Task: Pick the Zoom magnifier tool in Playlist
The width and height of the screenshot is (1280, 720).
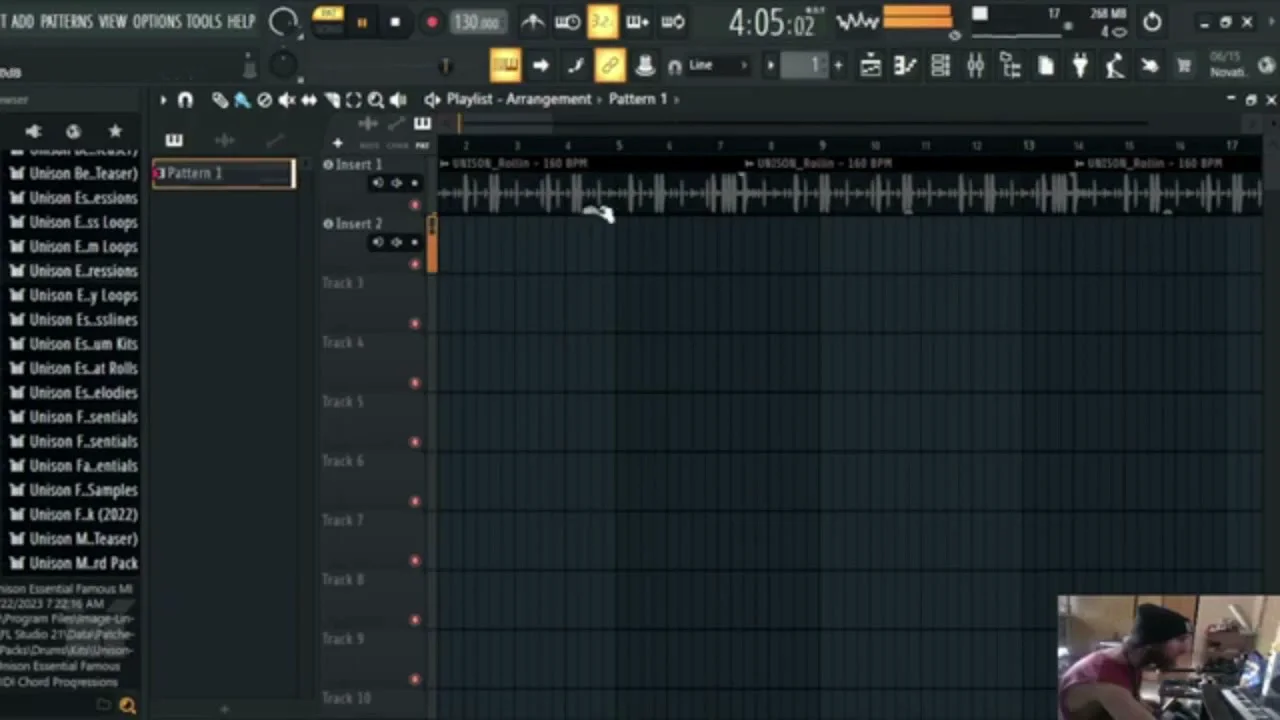Action: click(375, 100)
